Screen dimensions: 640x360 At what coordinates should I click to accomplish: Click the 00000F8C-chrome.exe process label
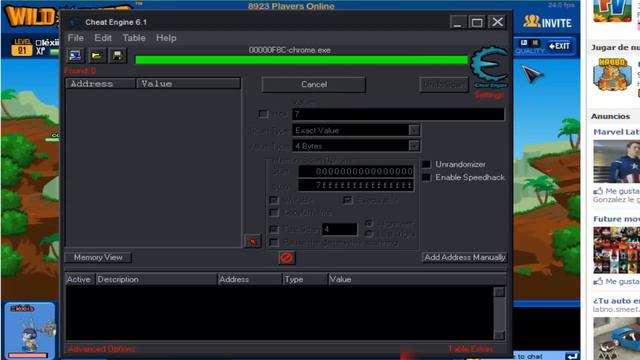[x=290, y=50]
